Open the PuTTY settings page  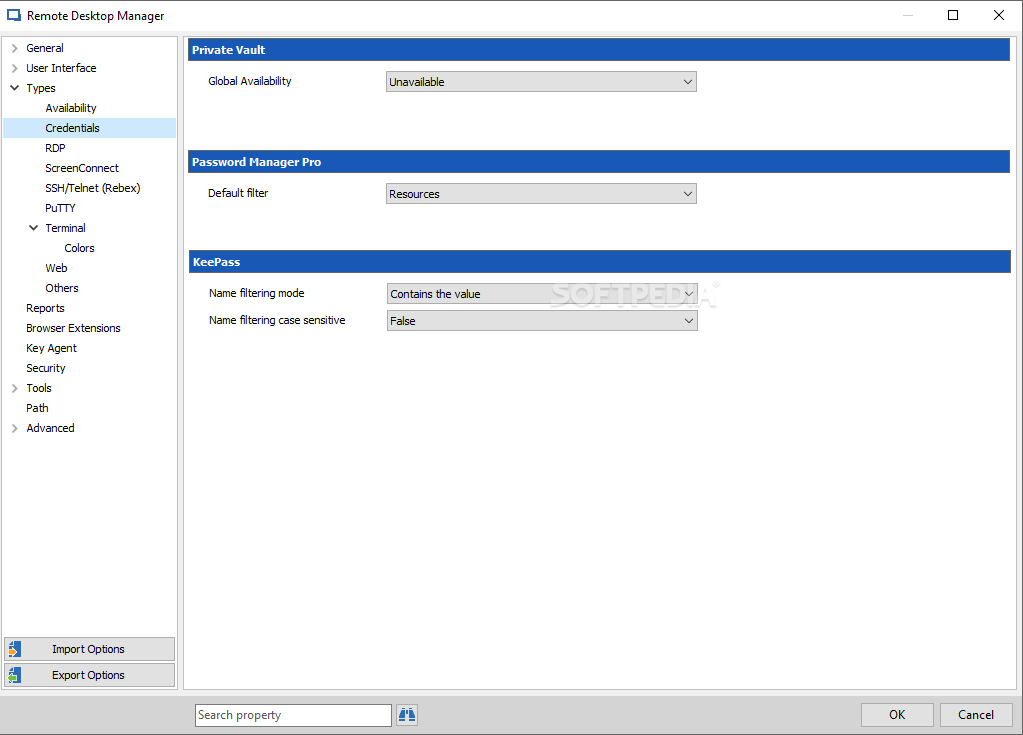60,208
